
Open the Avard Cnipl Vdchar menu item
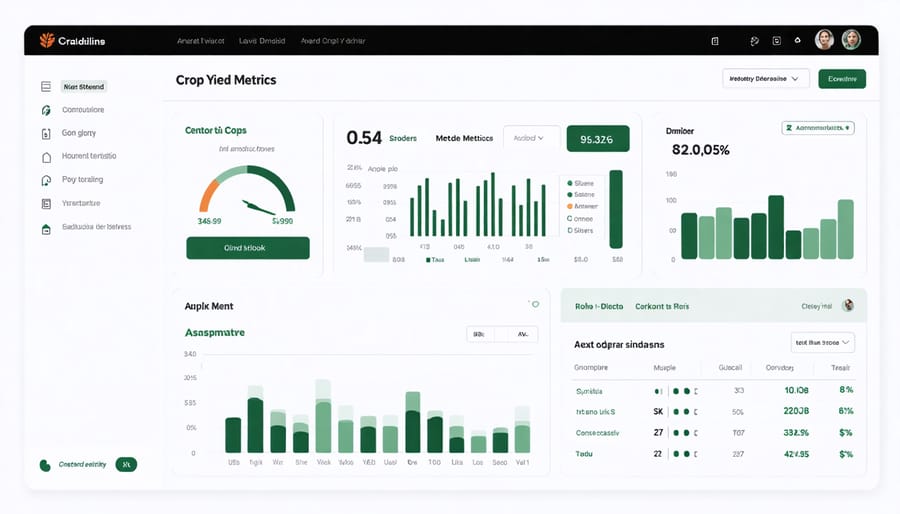coord(333,41)
